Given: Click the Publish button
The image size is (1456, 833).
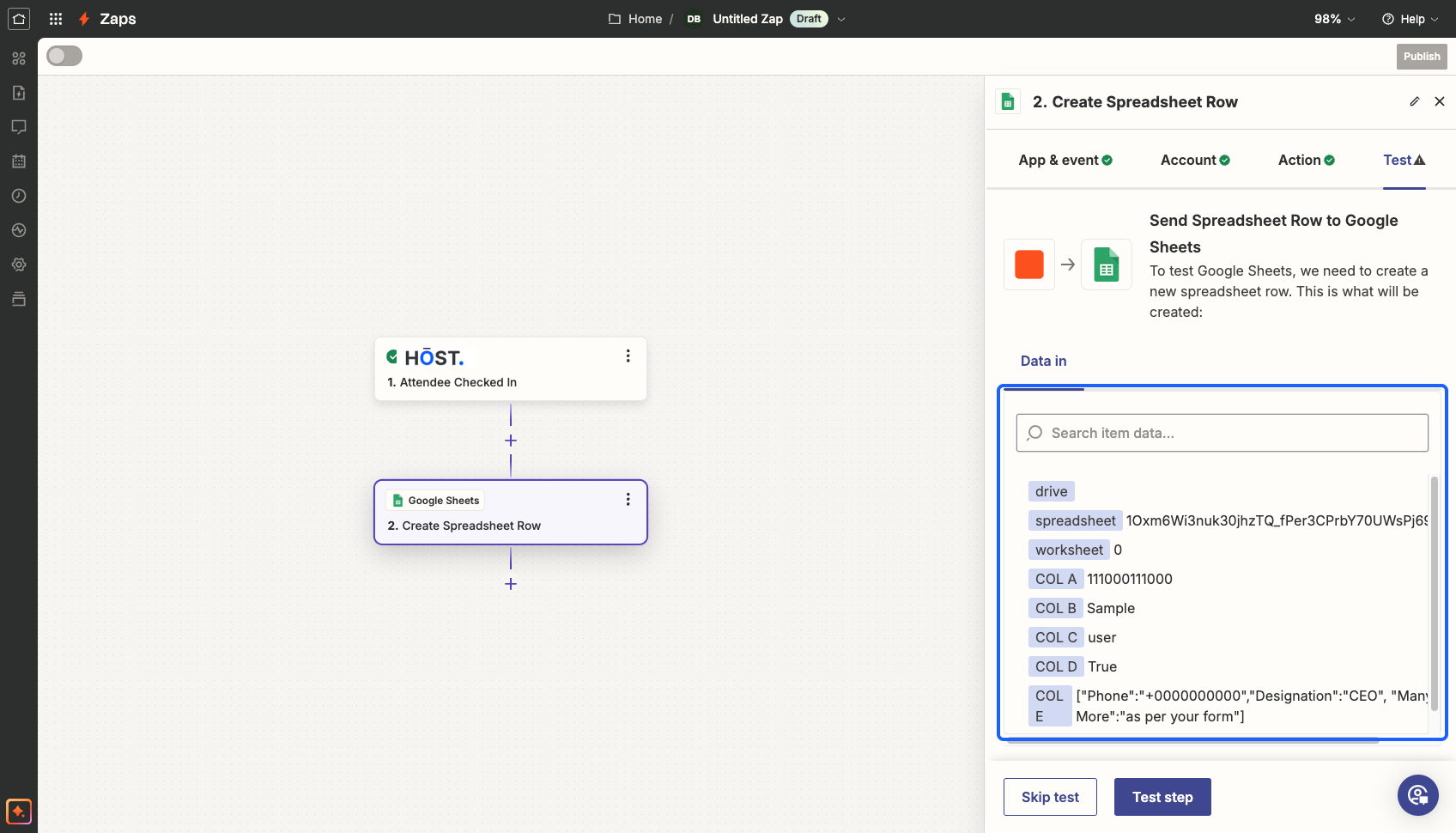Looking at the screenshot, I should pyautogui.click(x=1422, y=57).
